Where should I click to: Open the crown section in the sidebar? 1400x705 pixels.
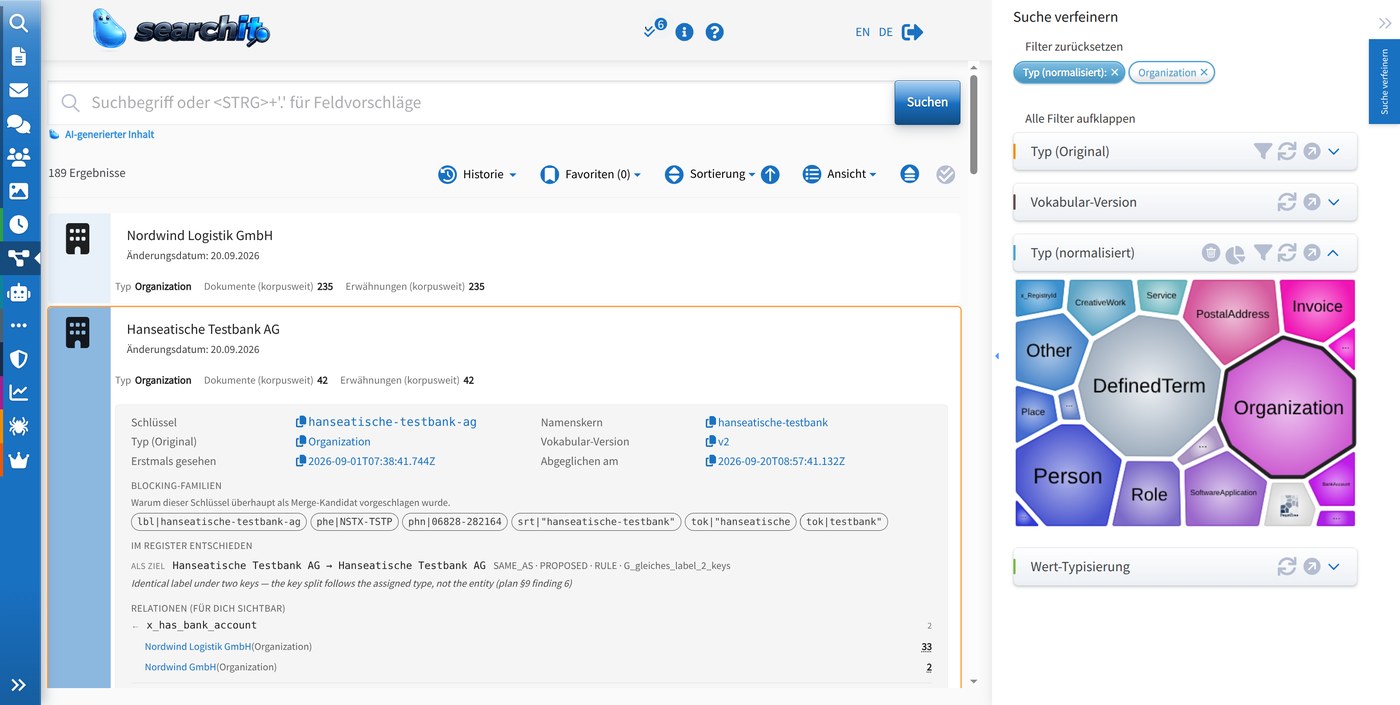coord(18,460)
